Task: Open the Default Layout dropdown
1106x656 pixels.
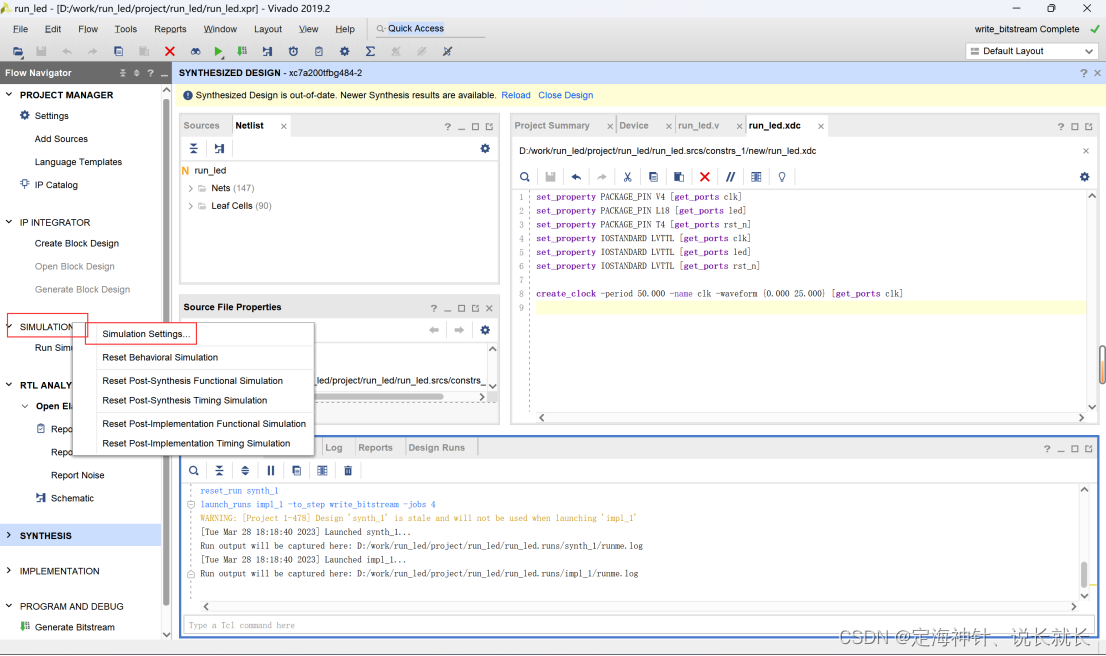Action: click(1031, 51)
